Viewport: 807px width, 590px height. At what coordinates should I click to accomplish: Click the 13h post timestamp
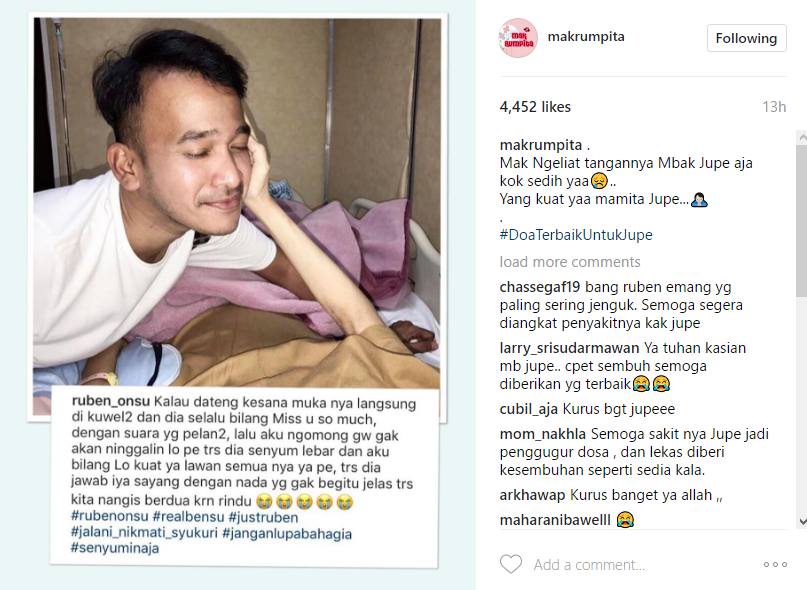pos(774,107)
